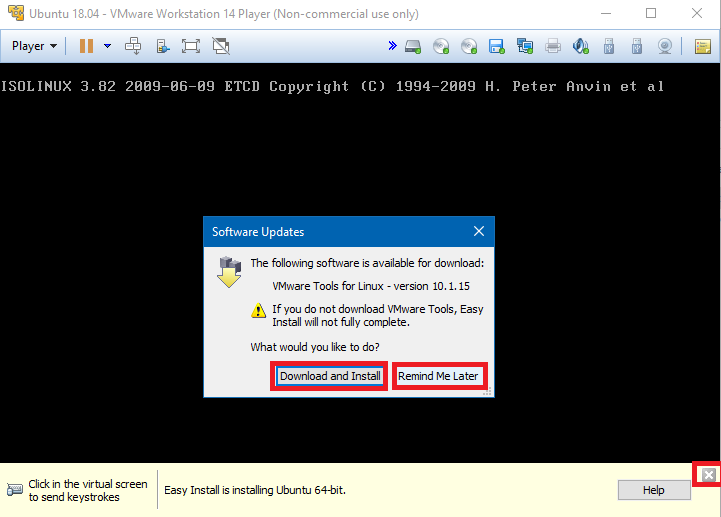Image resolution: width=721 pixels, height=517 pixels.
Task: Click the webcam device icon
Action: pos(665,46)
